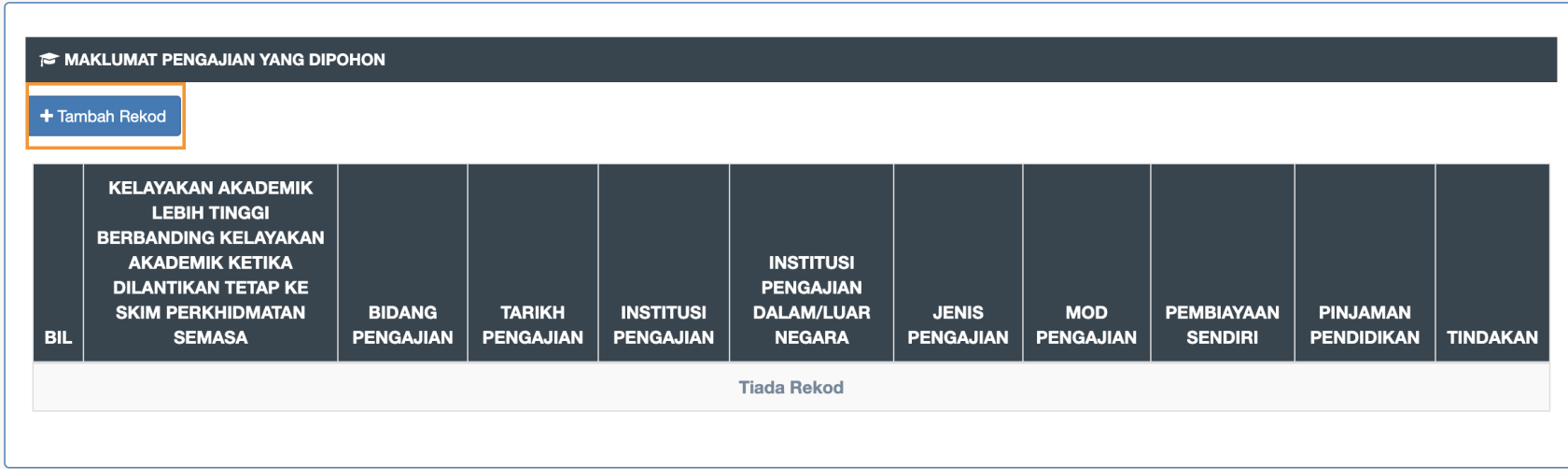
Task: Click the Tarikh Pengajian column header
Action: pos(533,324)
